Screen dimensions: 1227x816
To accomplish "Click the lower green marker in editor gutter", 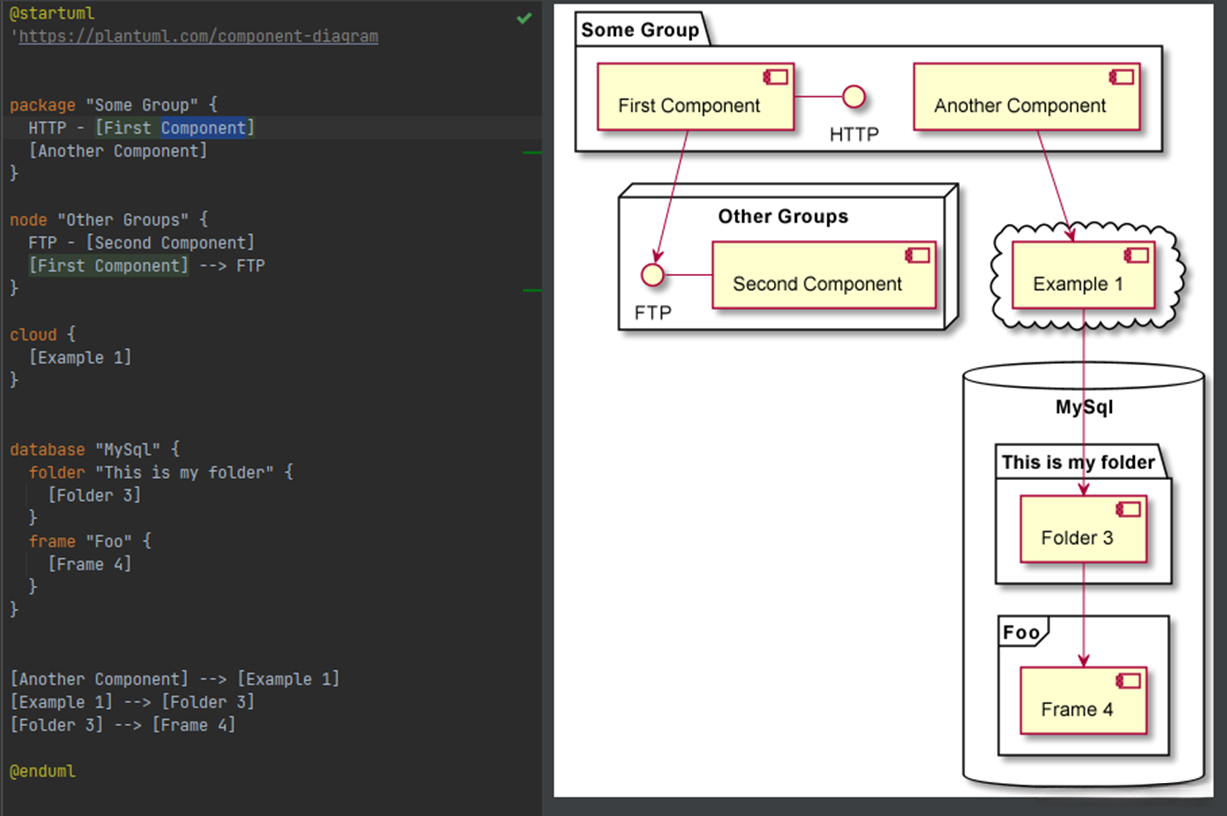I will pyautogui.click(x=532, y=290).
